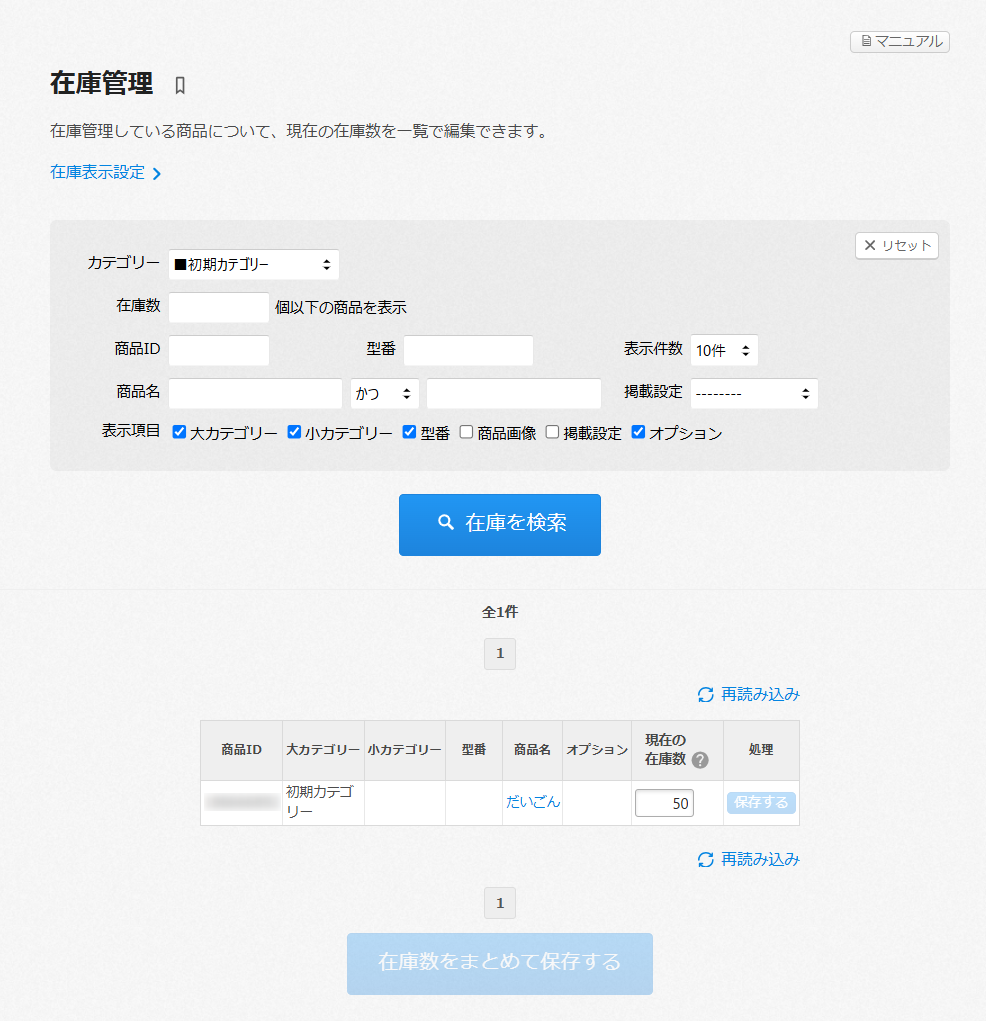Click the だいこん product name link
The height and width of the screenshot is (1021, 986).
click(x=532, y=802)
